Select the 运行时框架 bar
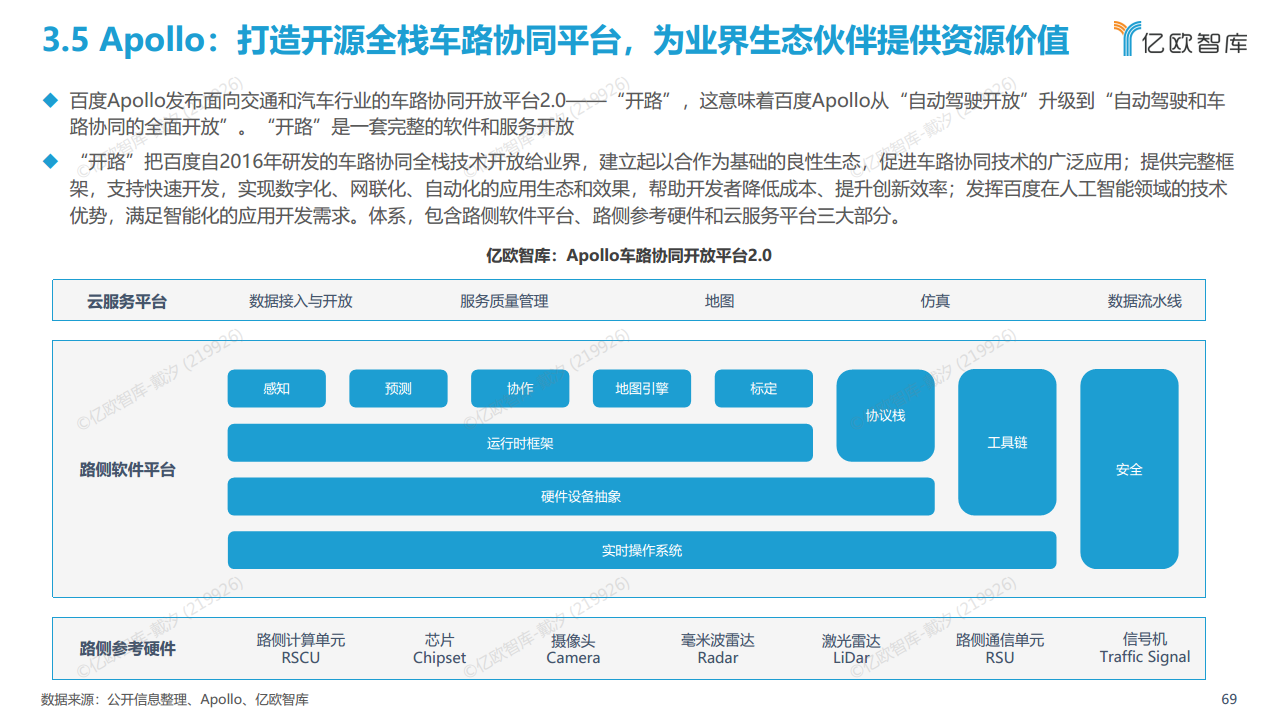Screen dimensions: 1280x720 pyautogui.click(x=520, y=443)
